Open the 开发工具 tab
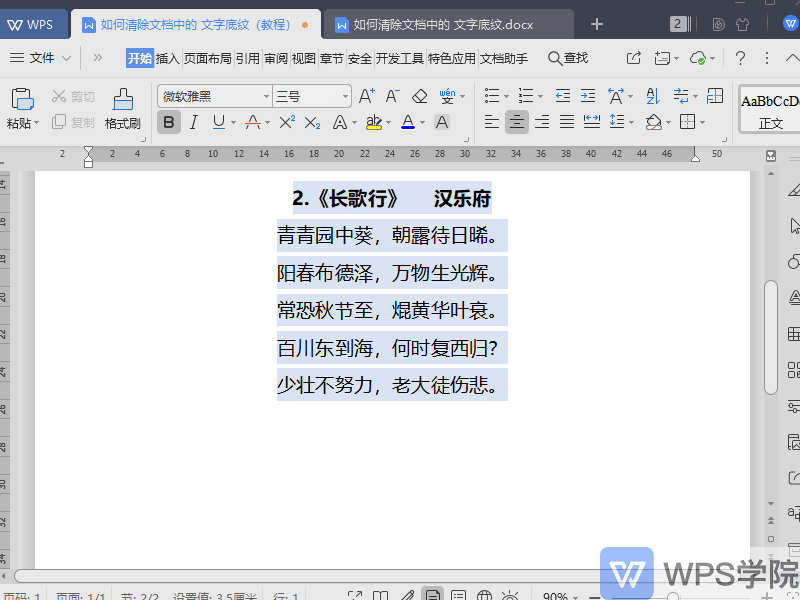 pyautogui.click(x=400, y=59)
